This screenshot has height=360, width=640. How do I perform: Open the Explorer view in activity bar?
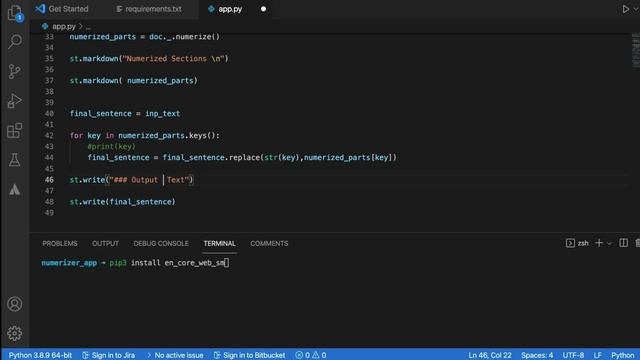[15, 12]
